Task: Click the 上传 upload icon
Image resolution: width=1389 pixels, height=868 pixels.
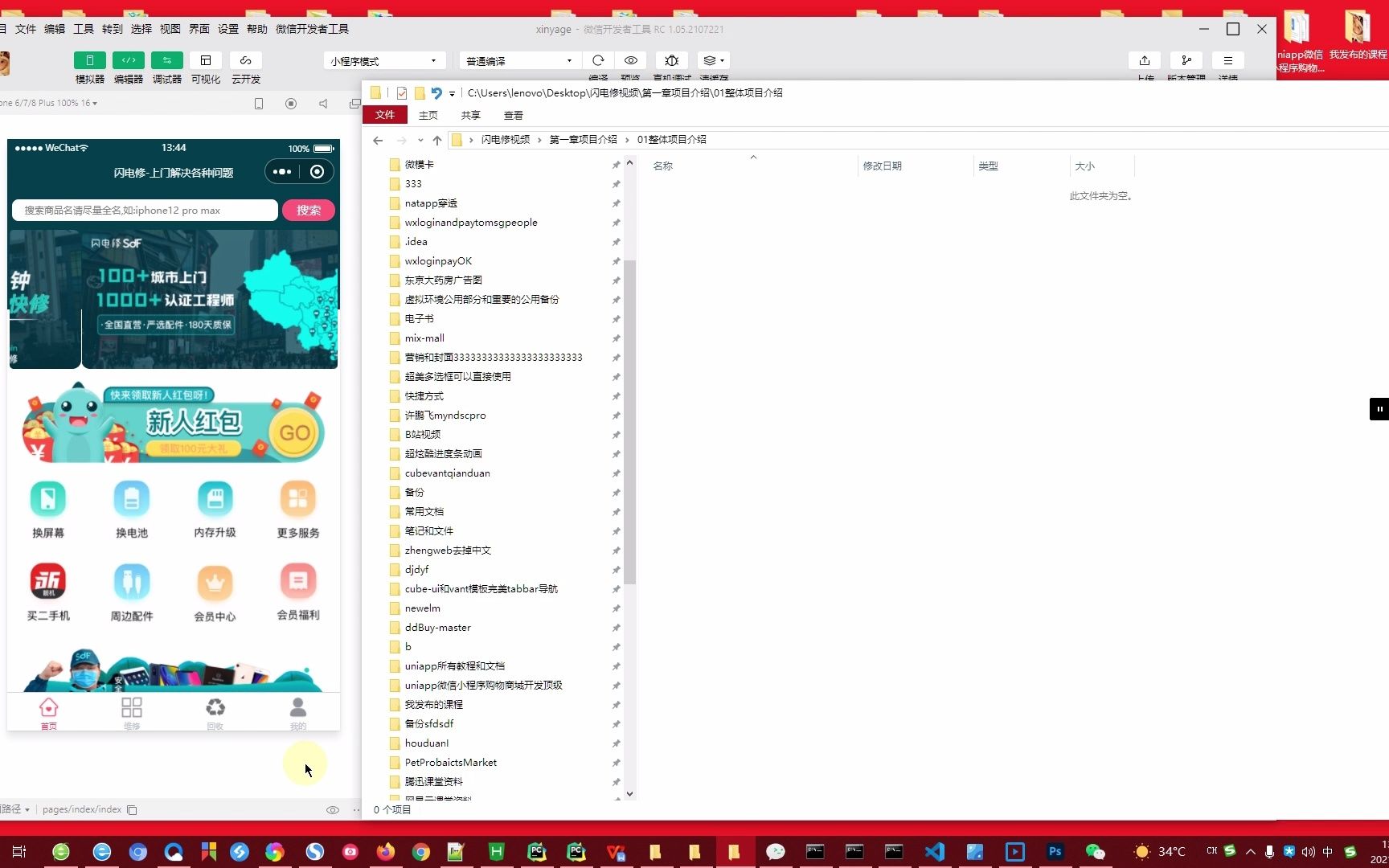Action: 1145,60
